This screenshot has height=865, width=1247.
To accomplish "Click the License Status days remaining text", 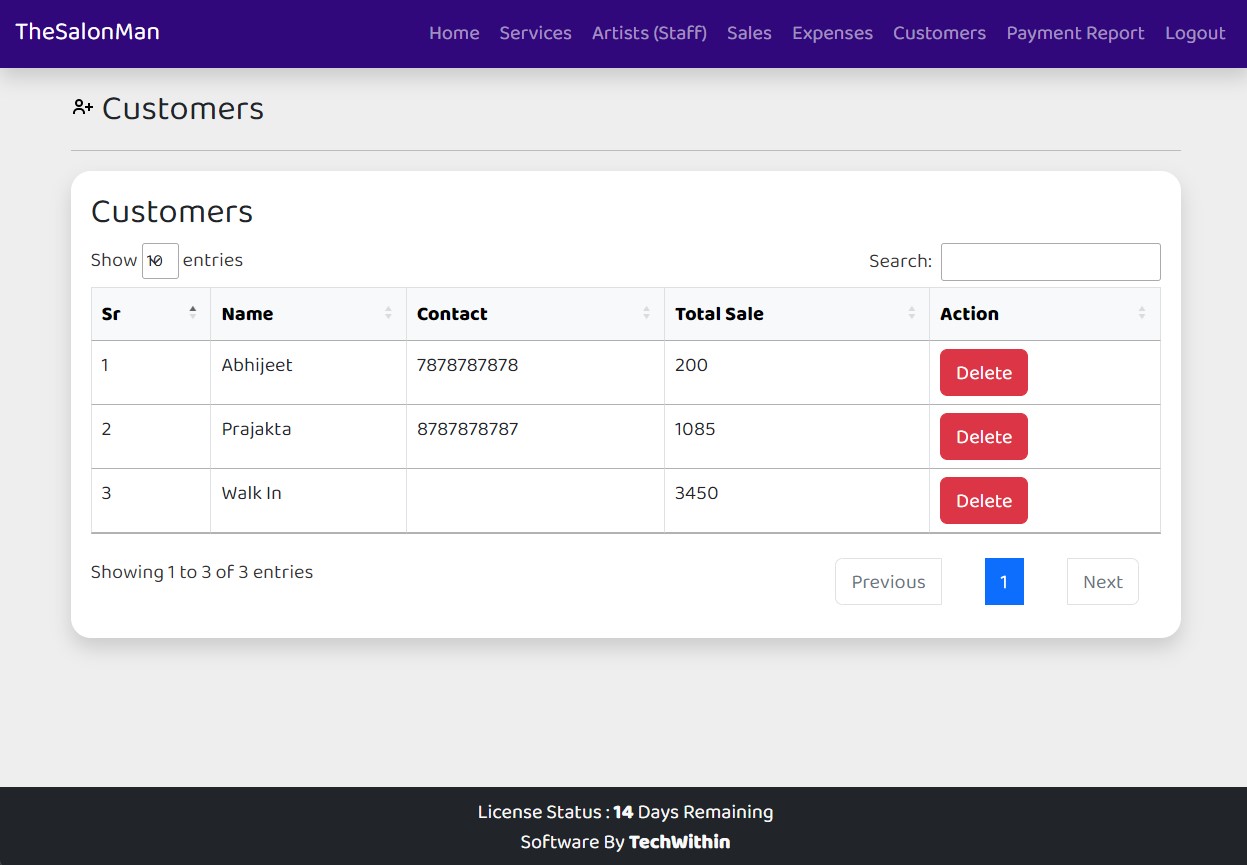I will pos(625,812).
